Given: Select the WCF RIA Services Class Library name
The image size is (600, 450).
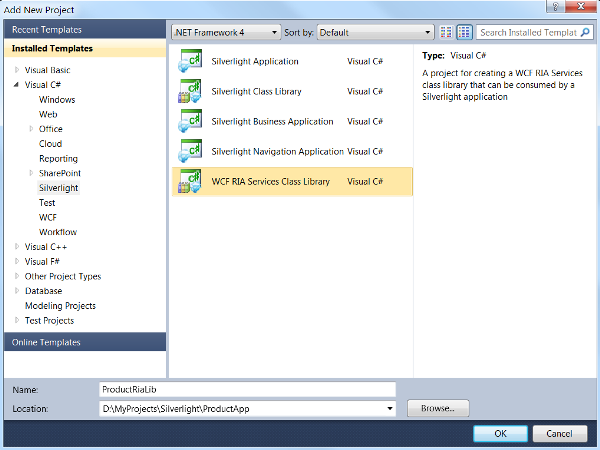Looking at the screenshot, I should 271,181.
